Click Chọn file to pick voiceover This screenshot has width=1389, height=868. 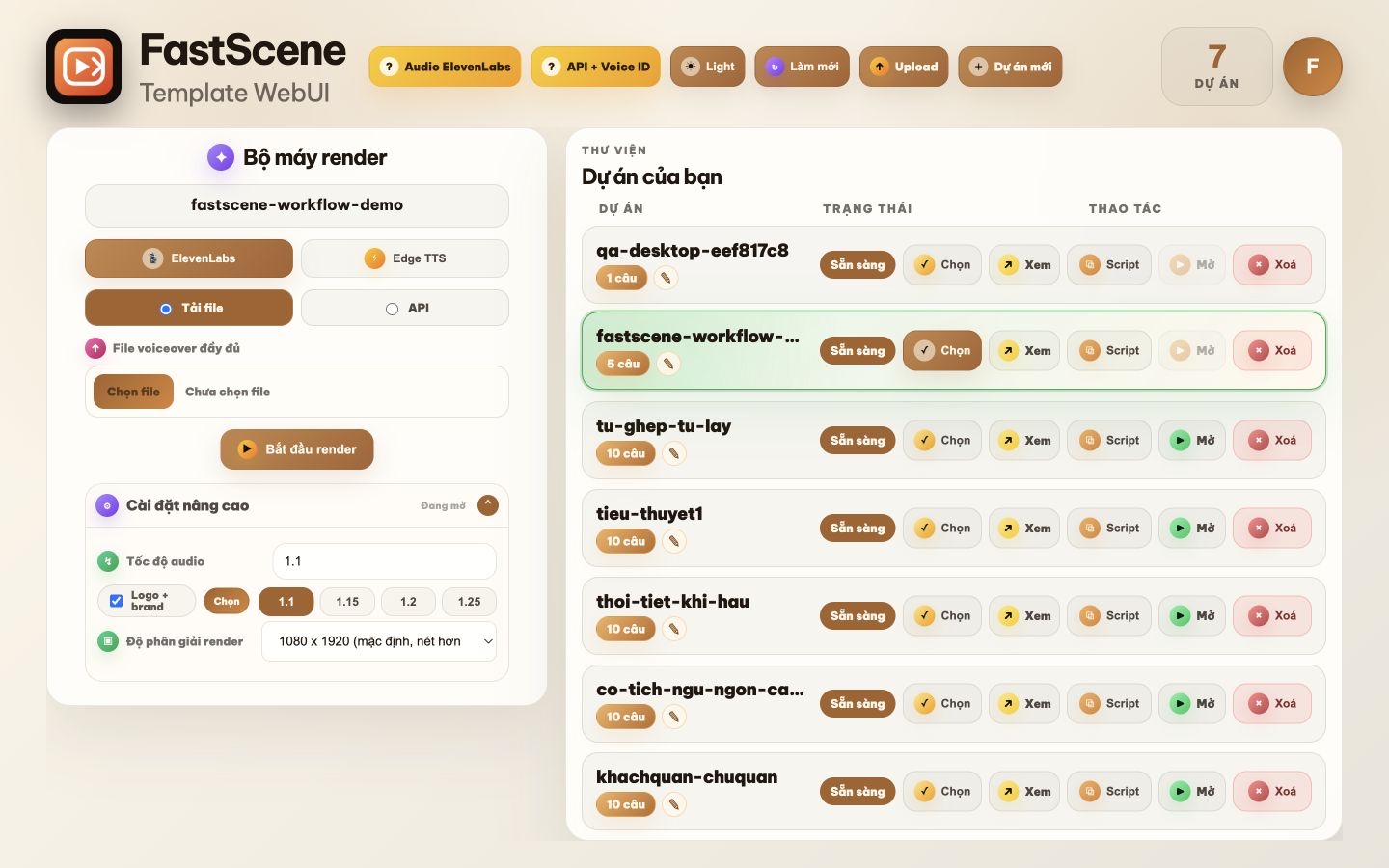coord(133,392)
